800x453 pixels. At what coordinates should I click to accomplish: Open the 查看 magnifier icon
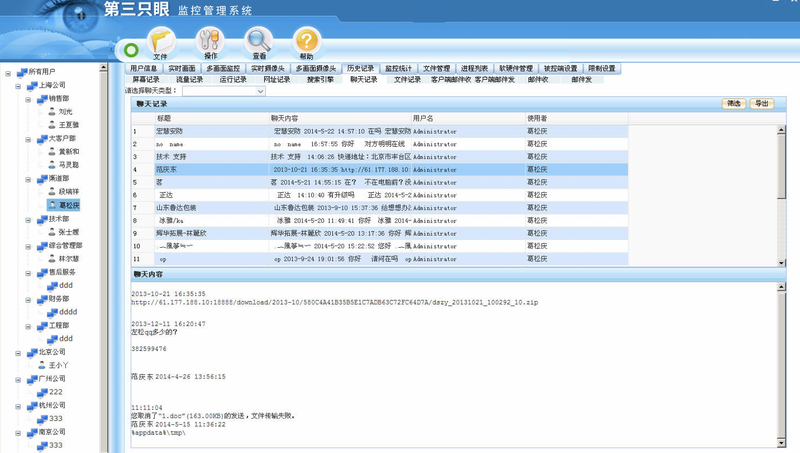coord(259,43)
